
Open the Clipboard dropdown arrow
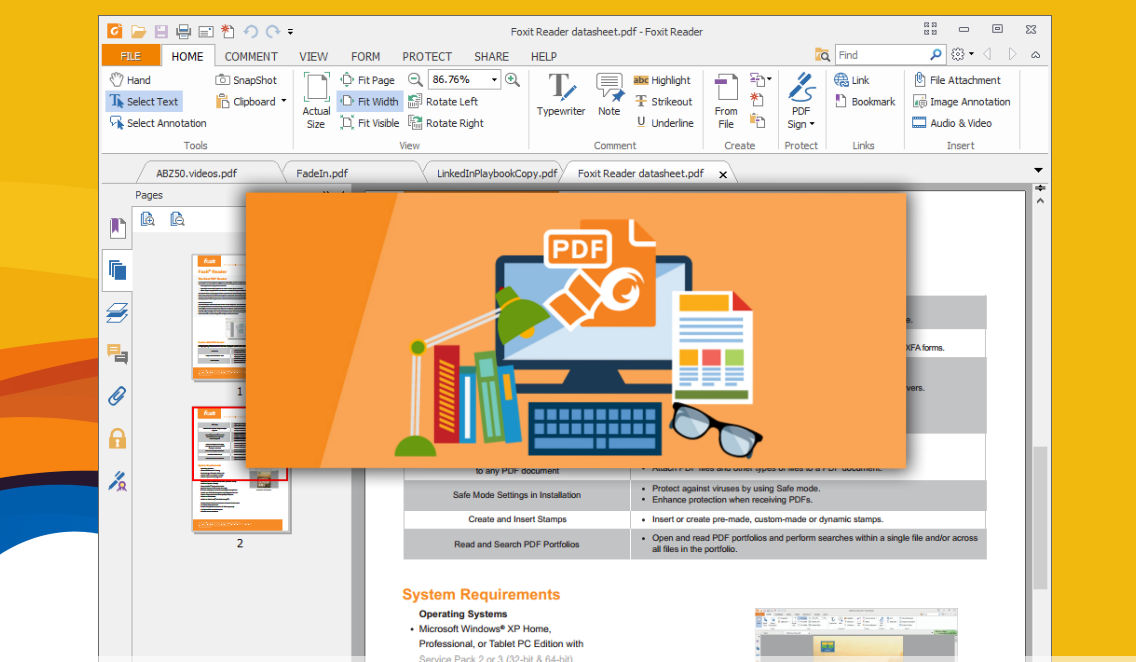click(x=283, y=101)
